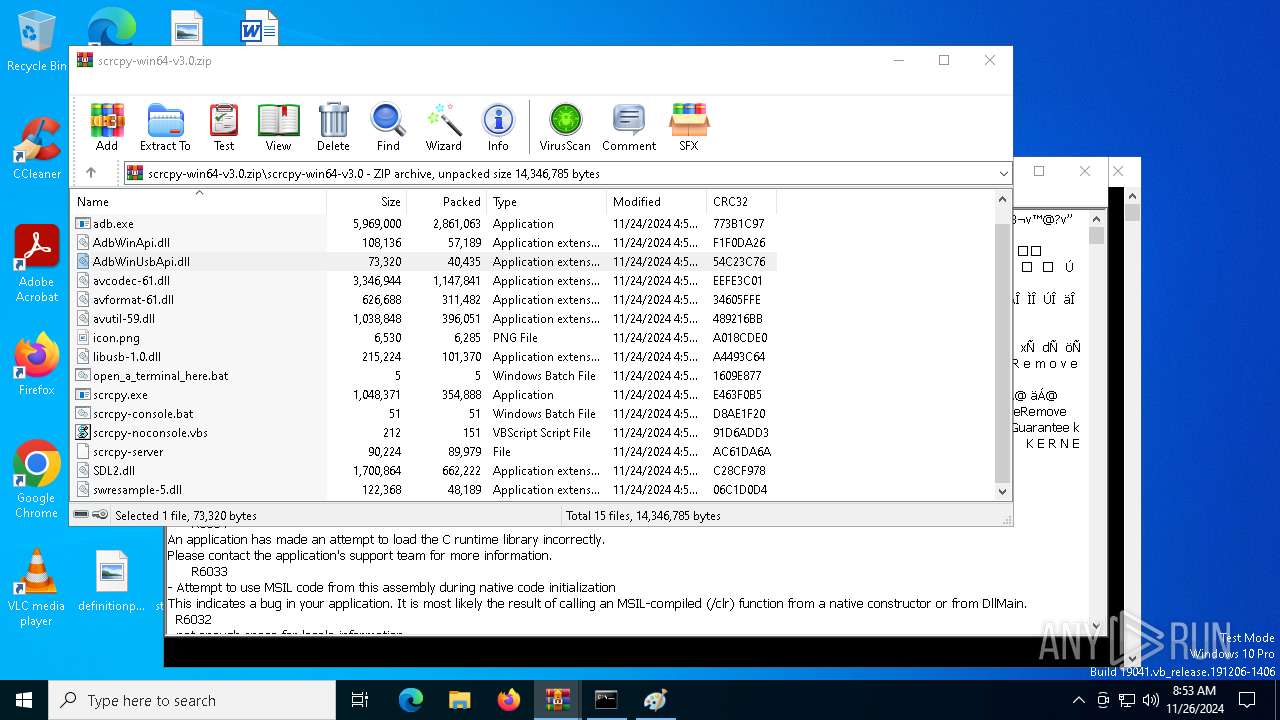Sort files by Name column header

(x=199, y=202)
